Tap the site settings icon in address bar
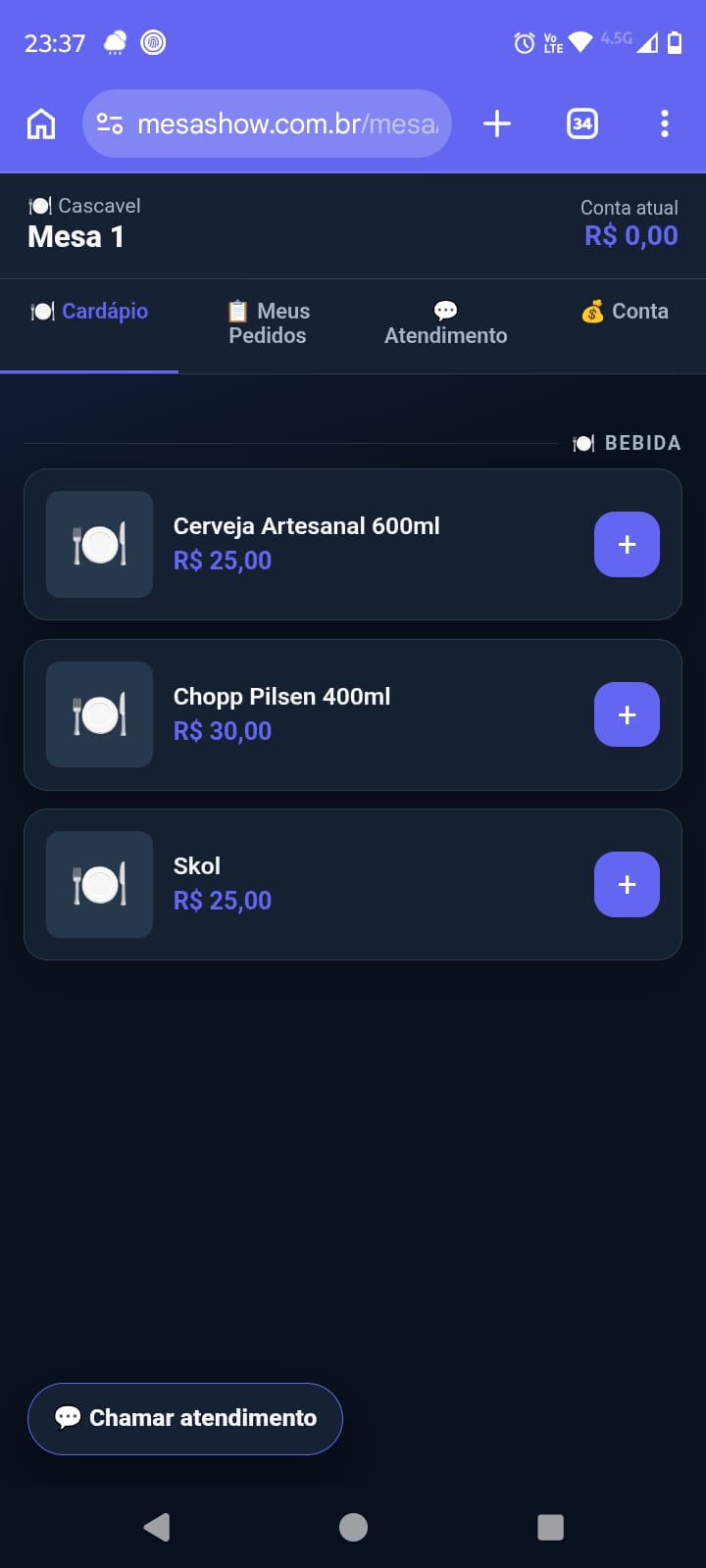This screenshot has height=1568, width=706. (x=110, y=123)
